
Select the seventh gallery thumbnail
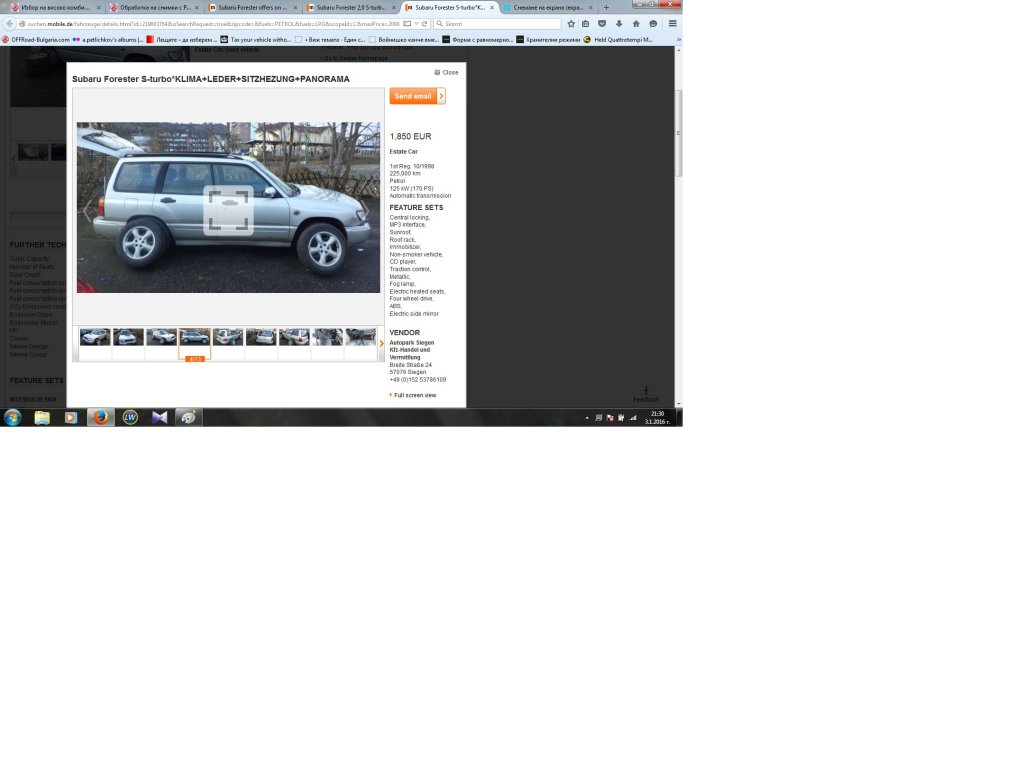pos(294,337)
